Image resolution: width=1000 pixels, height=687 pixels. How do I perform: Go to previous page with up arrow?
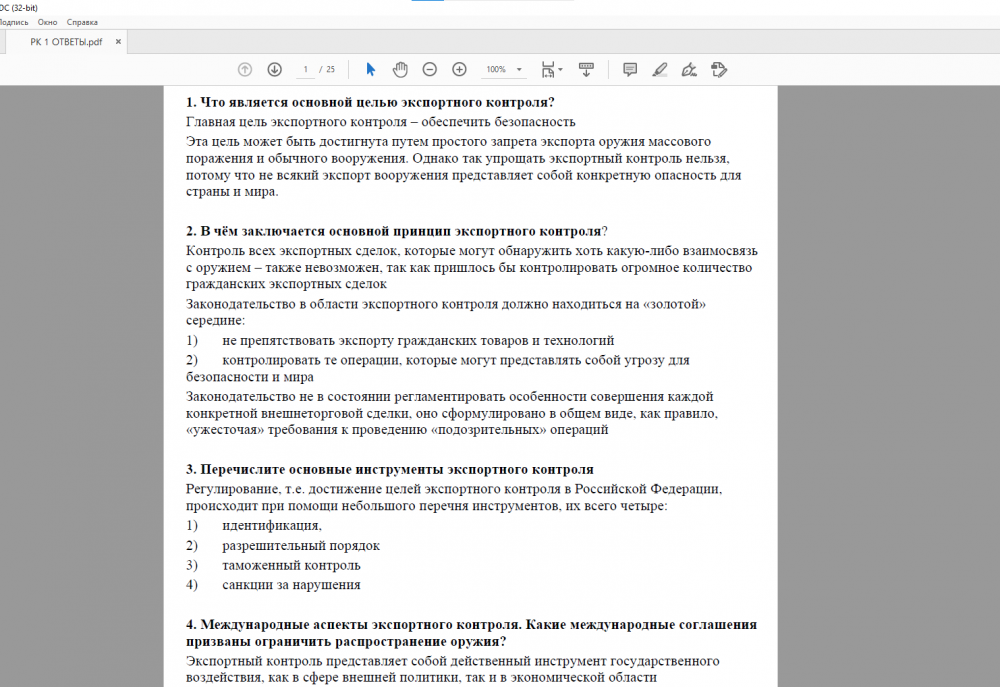[245, 69]
